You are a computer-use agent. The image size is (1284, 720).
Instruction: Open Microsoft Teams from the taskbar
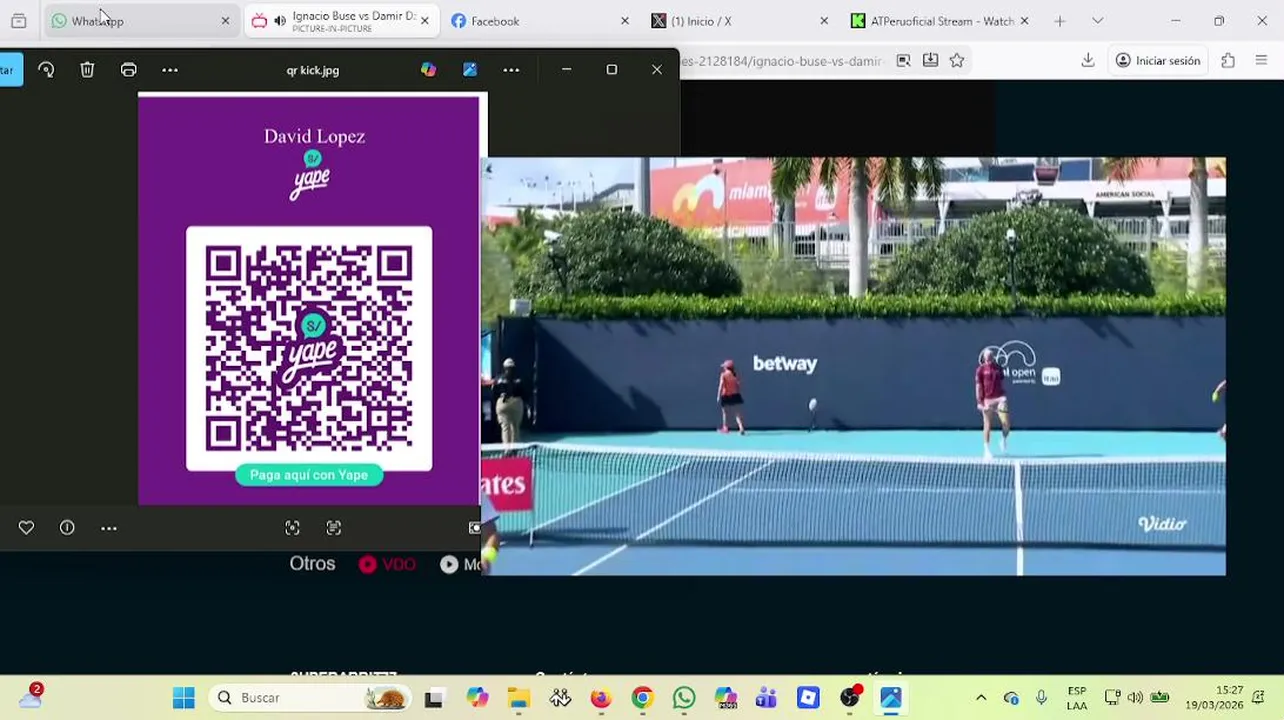click(x=767, y=698)
